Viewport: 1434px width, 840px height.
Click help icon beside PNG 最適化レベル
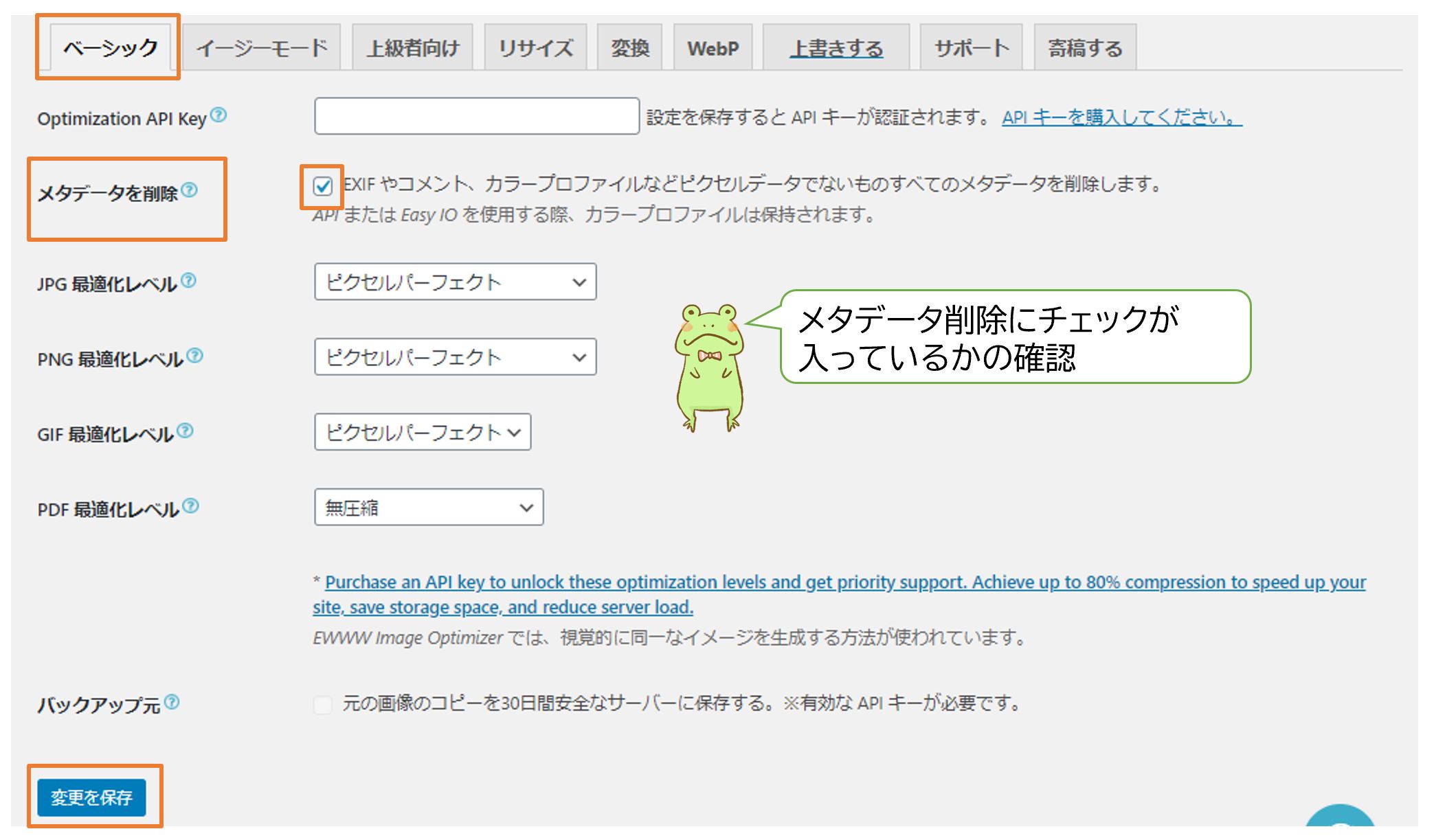pos(195,355)
